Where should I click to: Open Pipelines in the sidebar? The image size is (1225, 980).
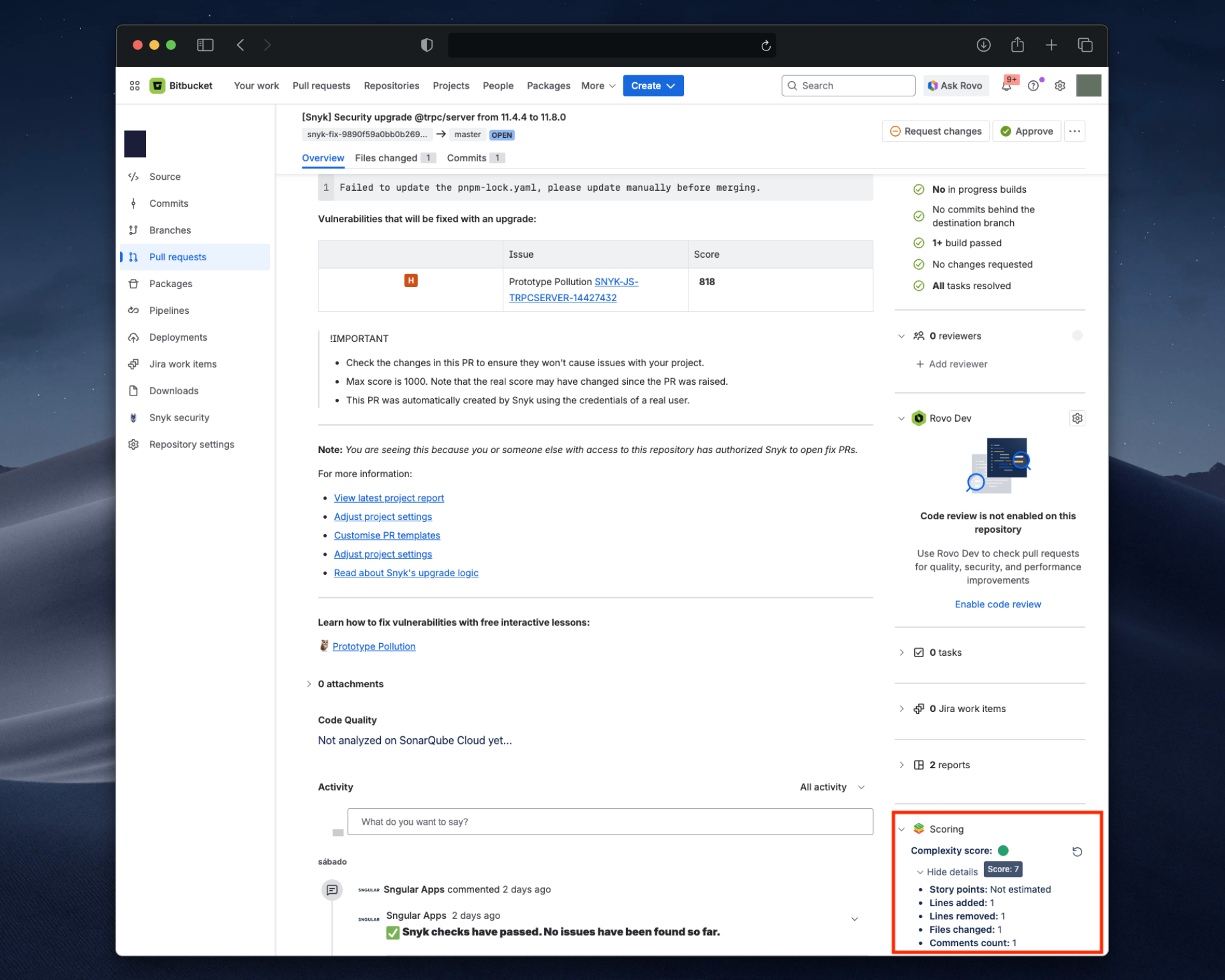pyautogui.click(x=168, y=311)
